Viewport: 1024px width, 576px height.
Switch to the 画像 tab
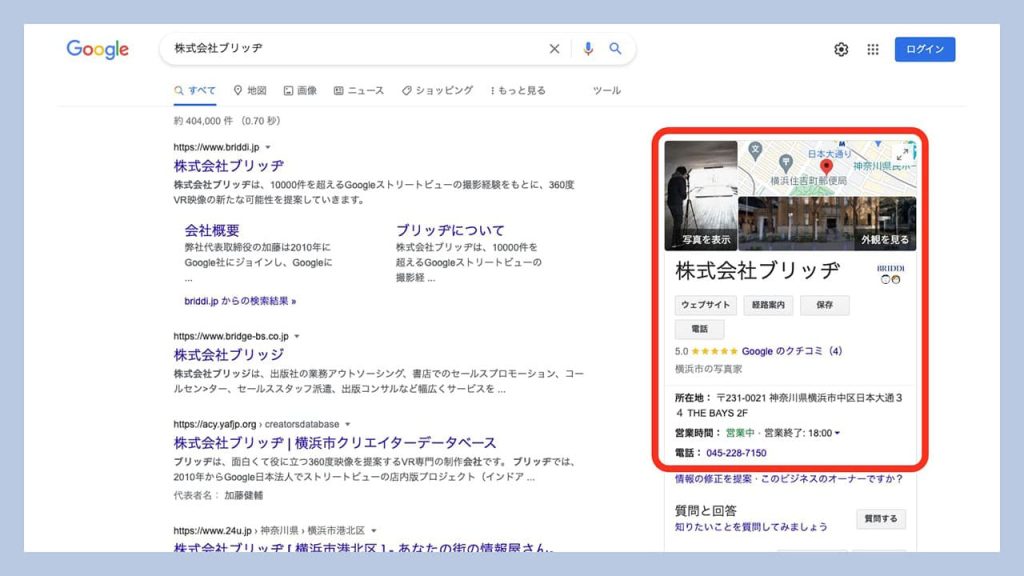[300, 91]
